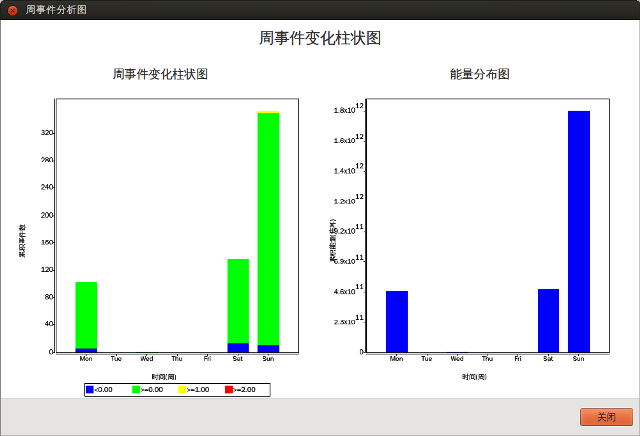Click the blue segment at the Saturday bar's base

238,347
